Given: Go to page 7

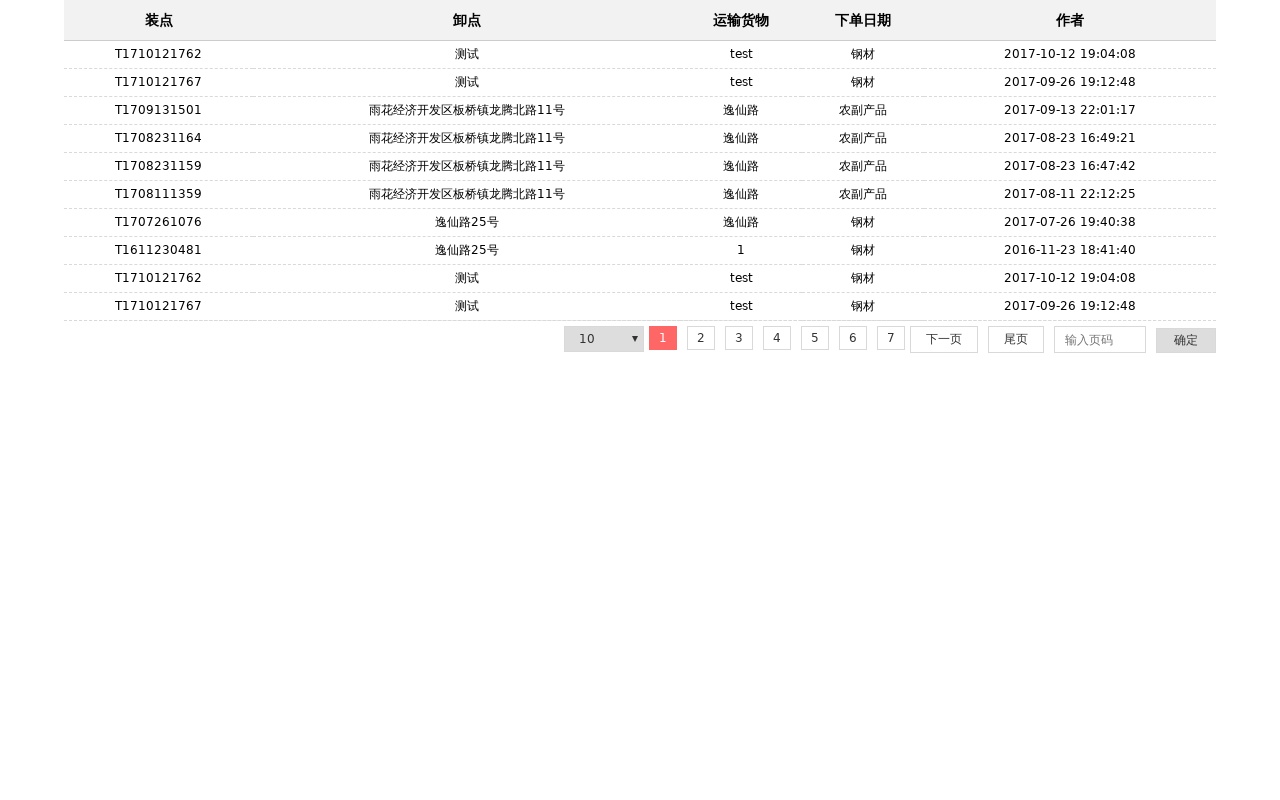Looking at the screenshot, I should click(x=891, y=338).
